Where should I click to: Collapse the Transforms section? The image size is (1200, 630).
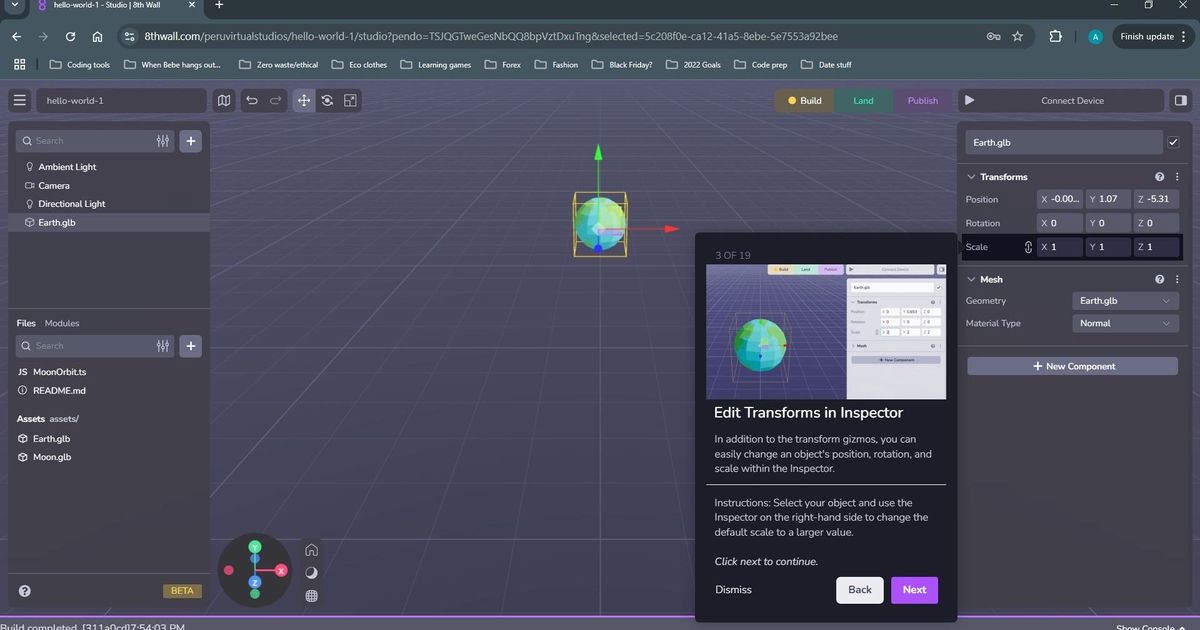tap(970, 176)
